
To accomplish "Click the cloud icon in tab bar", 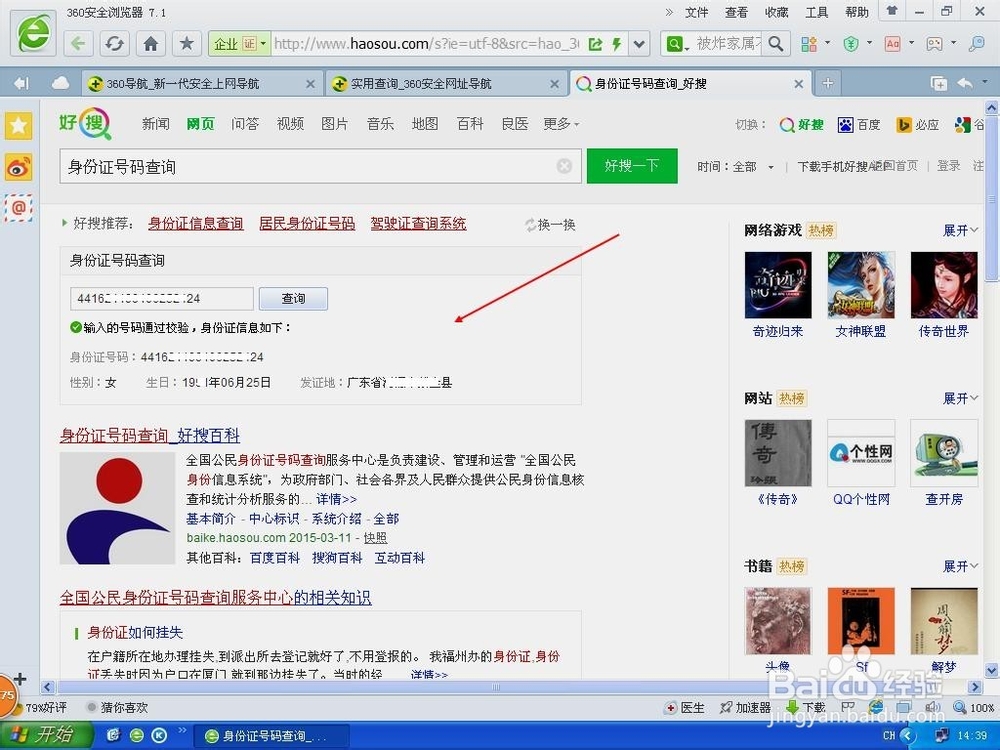I will point(61,83).
